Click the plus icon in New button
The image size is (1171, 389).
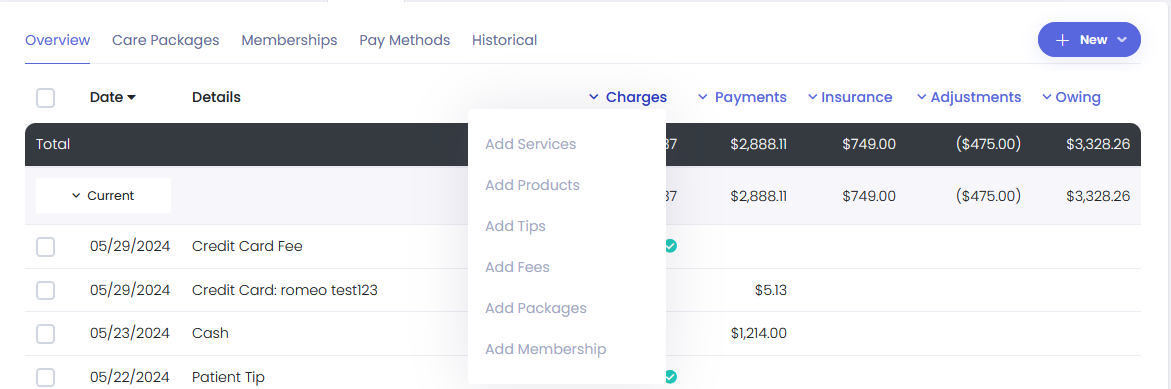1063,40
